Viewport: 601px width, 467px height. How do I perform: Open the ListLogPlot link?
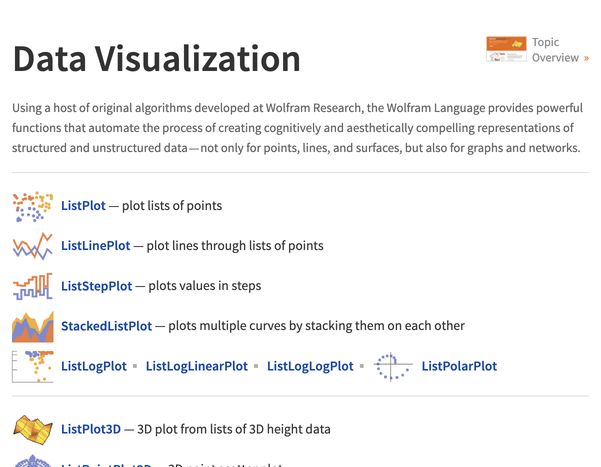pos(93,367)
